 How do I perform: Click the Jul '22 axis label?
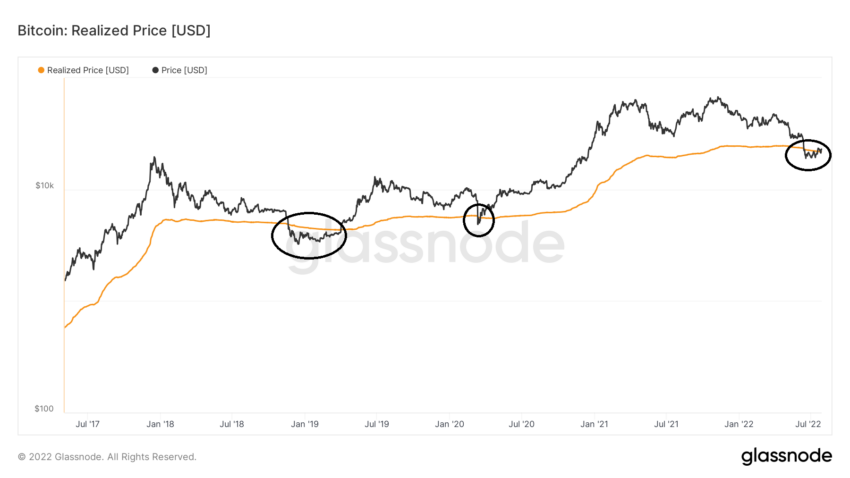(808, 424)
